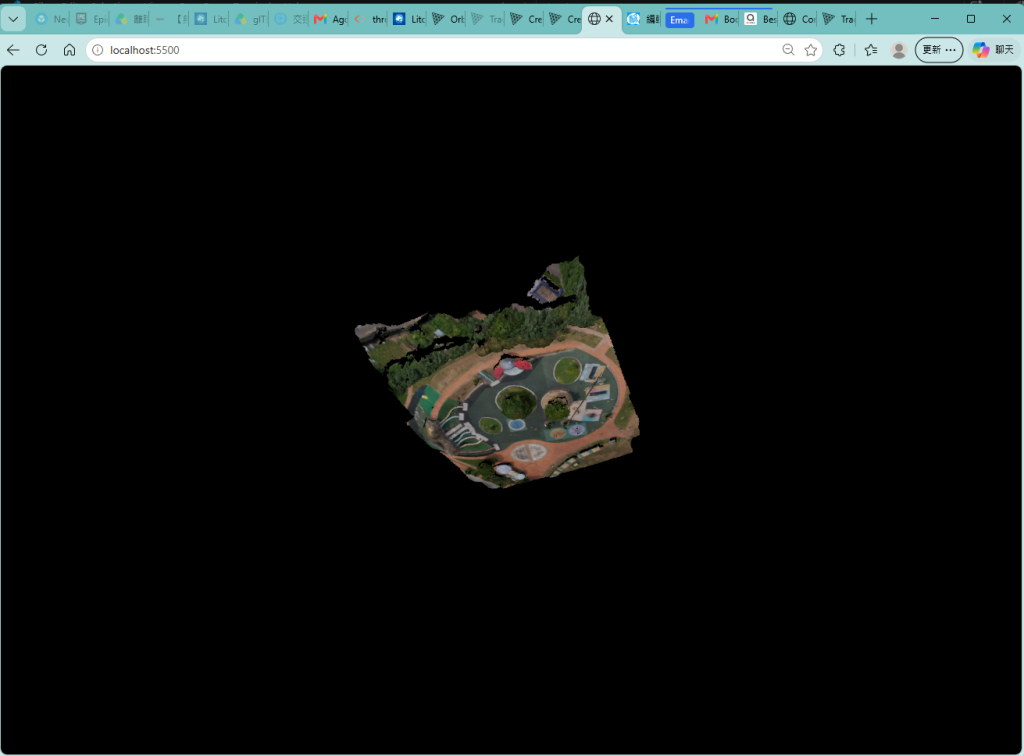Switch to the Orb tab
Viewport: 1024px width, 756px height.
(x=448, y=19)
